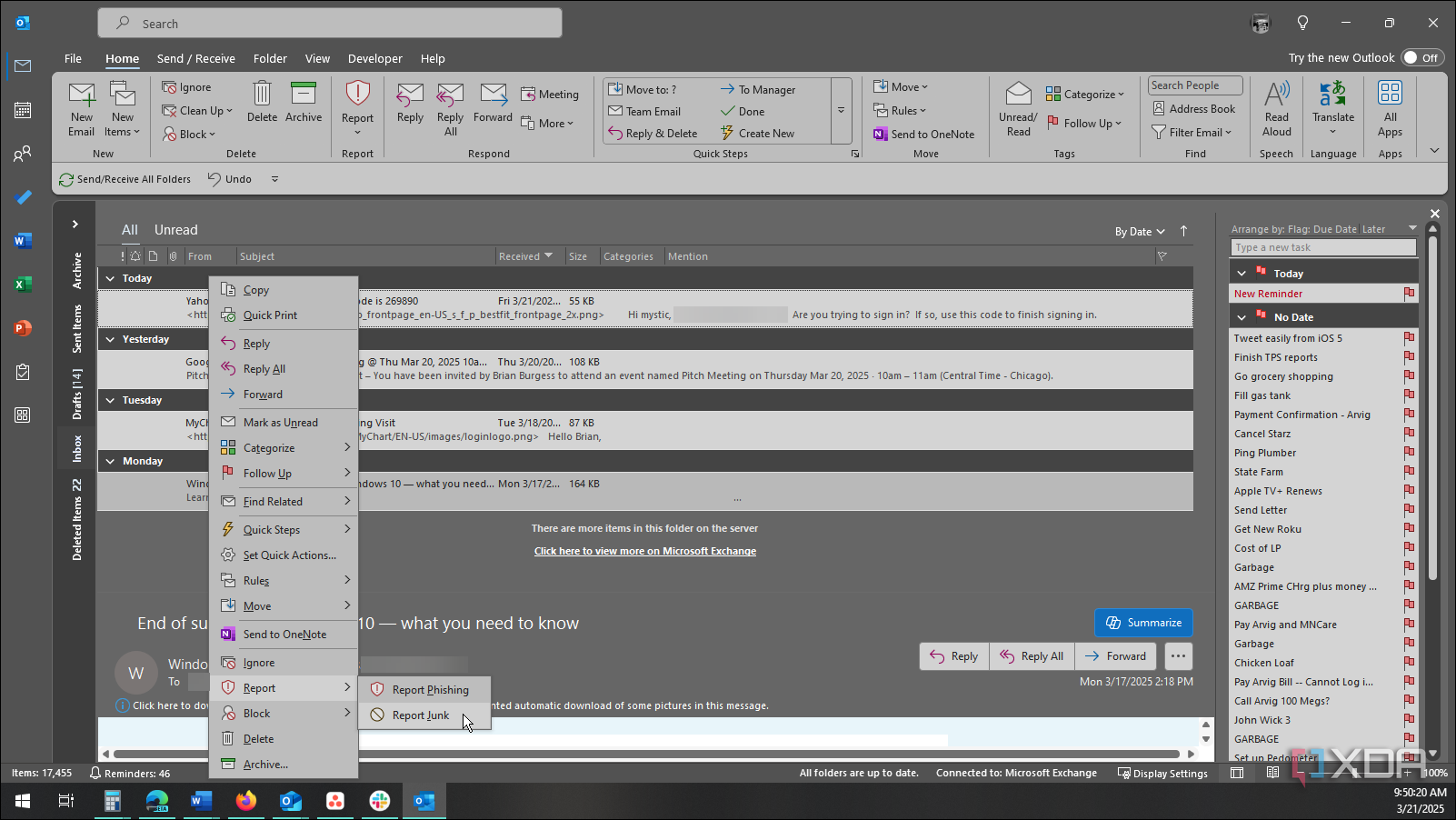Click the top Search box

330,24
